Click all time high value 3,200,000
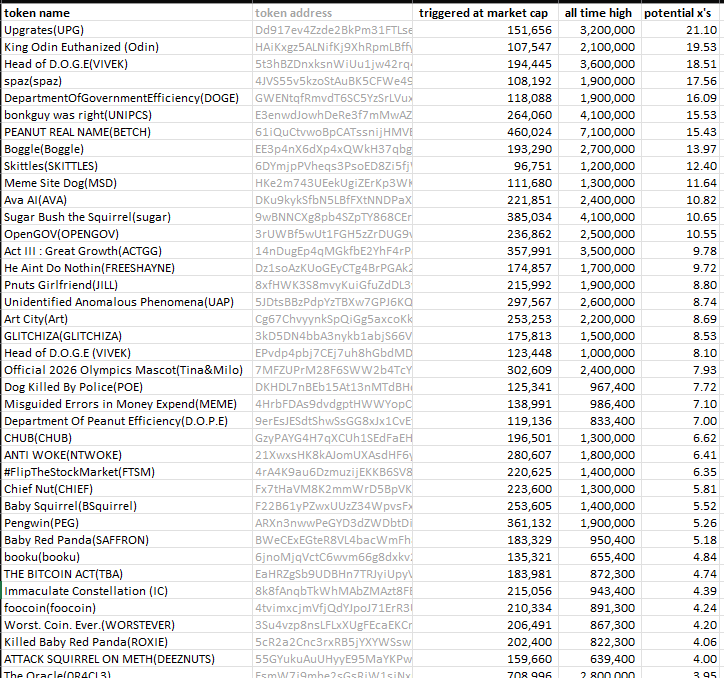Image resolution: width=724 pixels, height=678 pixels. (599, 30)
